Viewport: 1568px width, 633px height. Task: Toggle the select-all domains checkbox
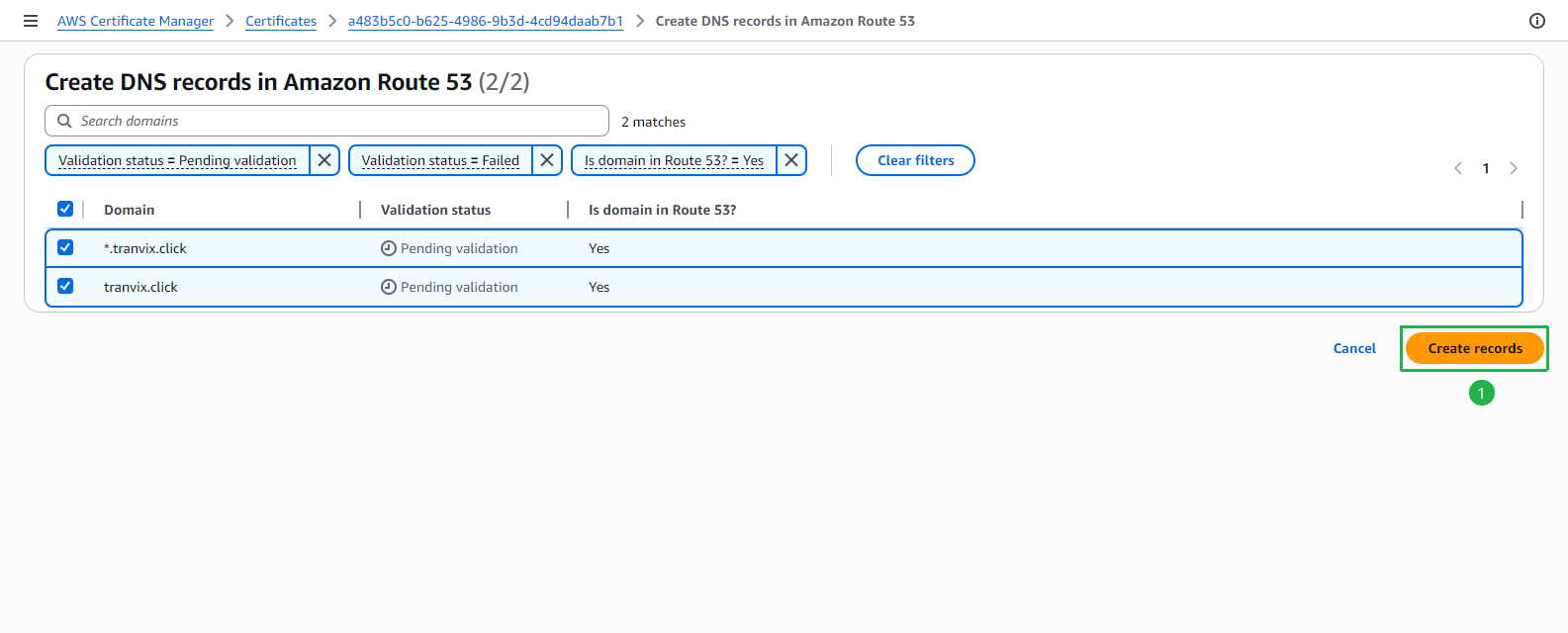click(x=65, y=209)
